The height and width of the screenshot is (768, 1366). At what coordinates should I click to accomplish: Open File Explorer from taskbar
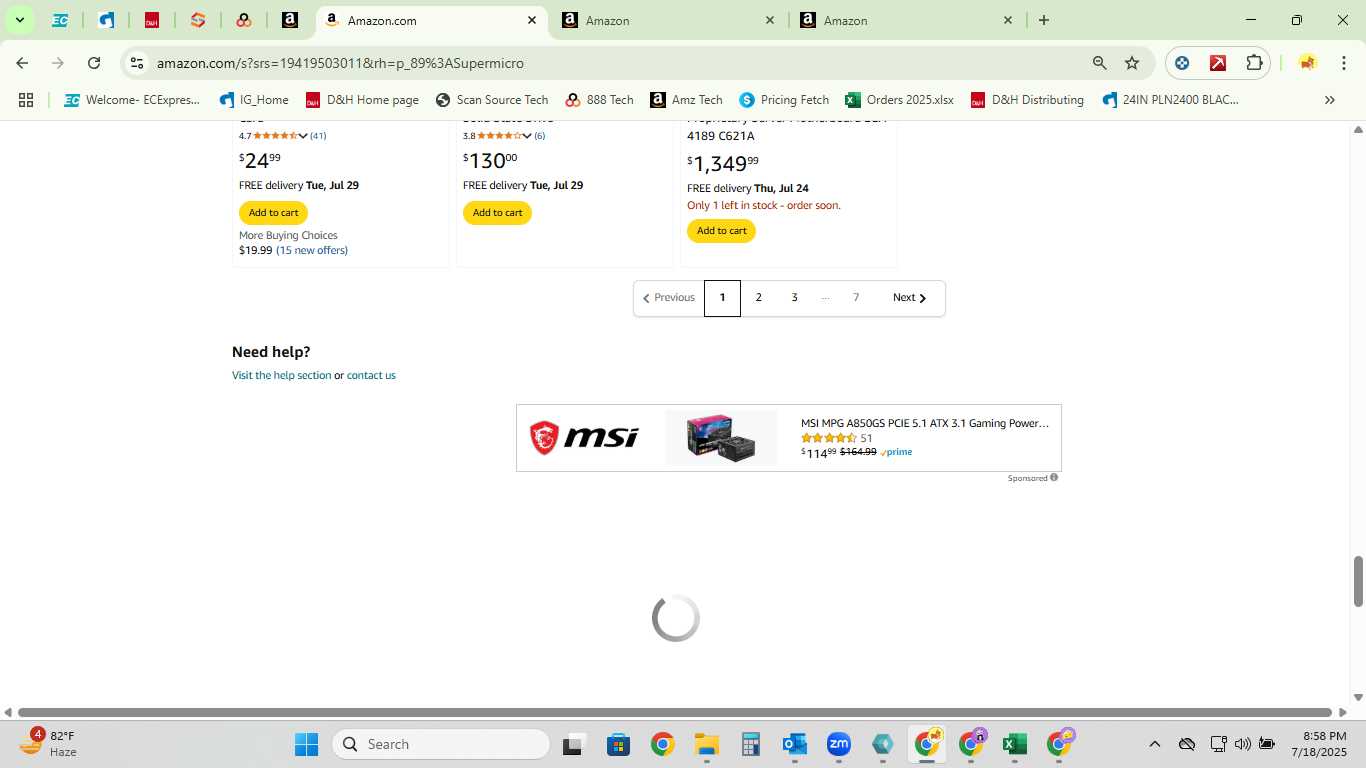click(707, 744)
